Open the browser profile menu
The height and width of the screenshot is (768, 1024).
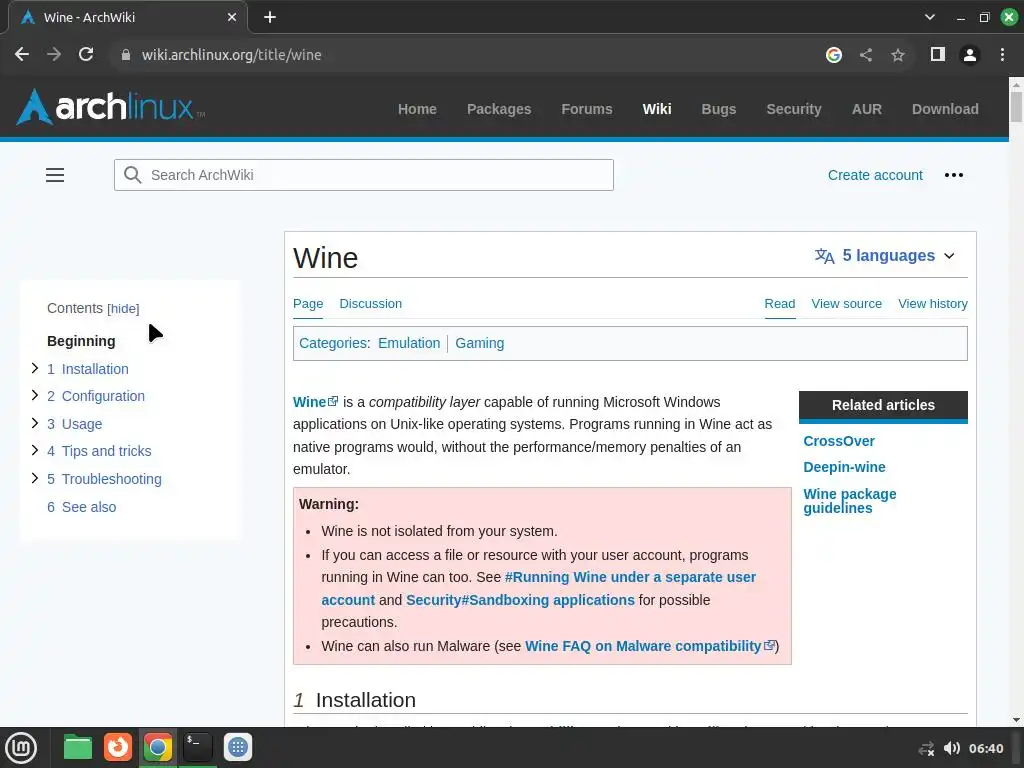click(970, 55)
